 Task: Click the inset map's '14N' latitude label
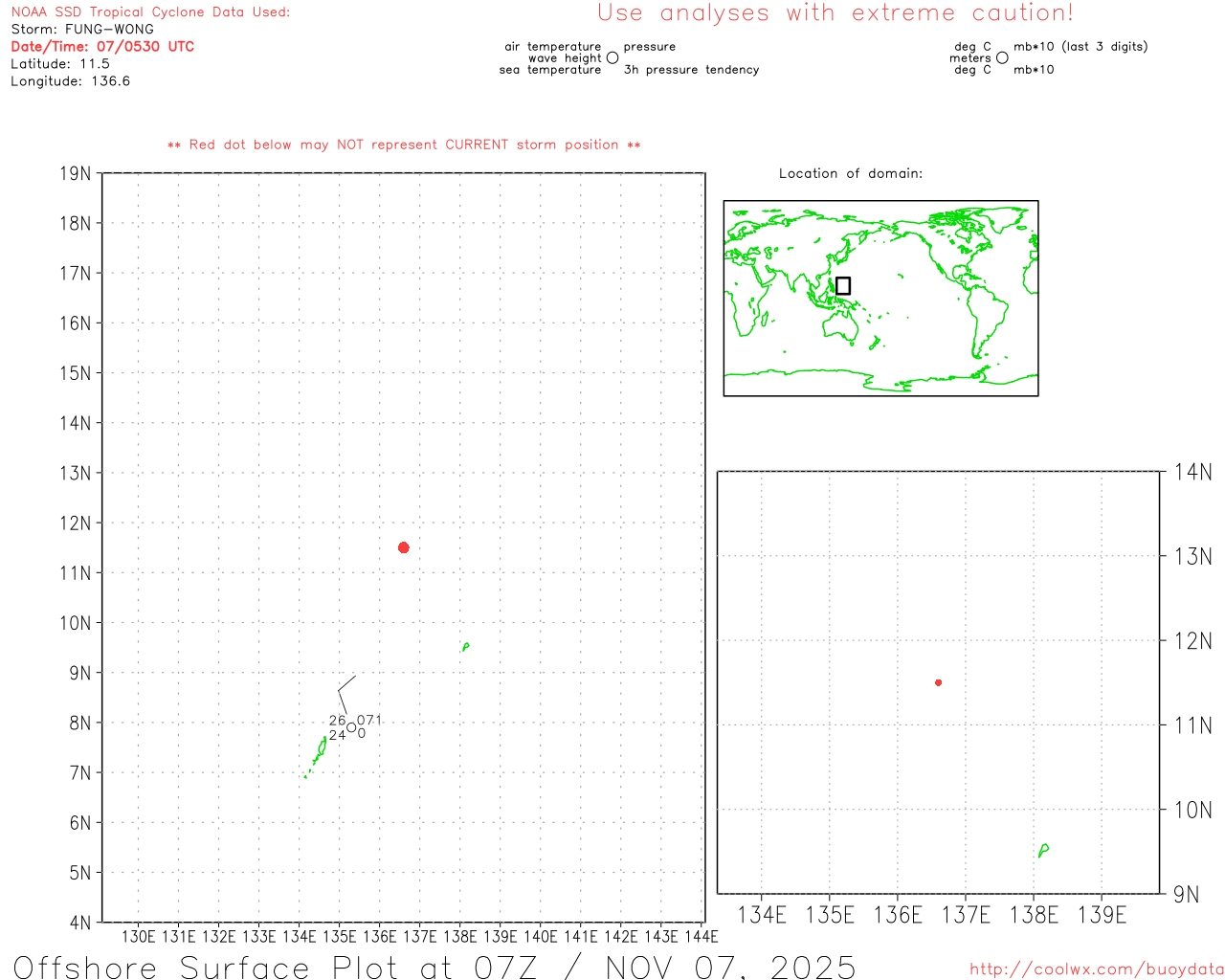coord(1192,472)
